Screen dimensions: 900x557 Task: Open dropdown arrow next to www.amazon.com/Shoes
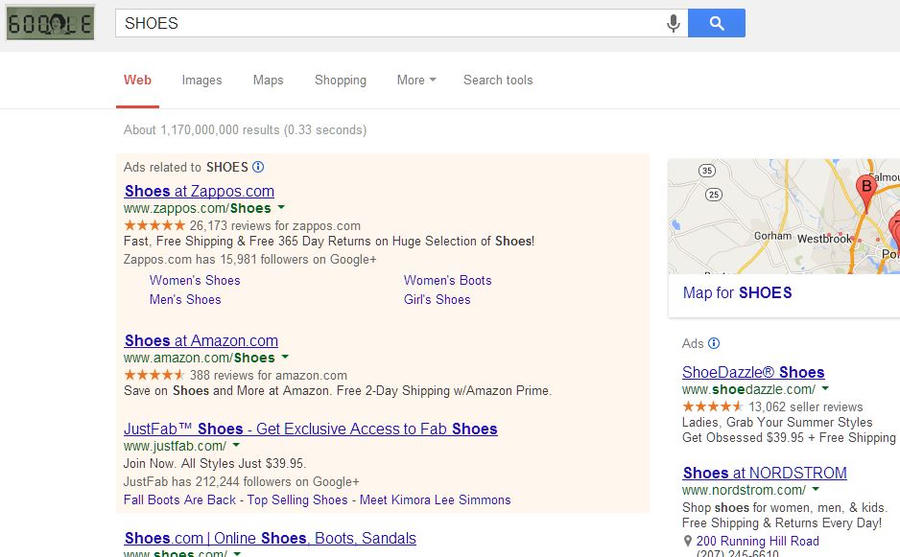(285, 357)
